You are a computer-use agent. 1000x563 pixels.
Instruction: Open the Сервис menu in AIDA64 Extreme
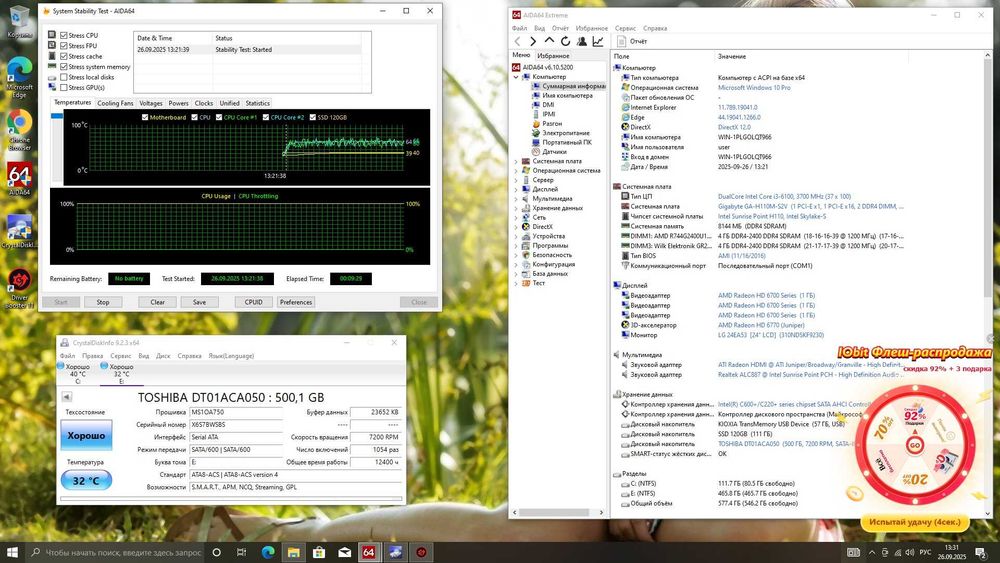[x=625, y=28]
